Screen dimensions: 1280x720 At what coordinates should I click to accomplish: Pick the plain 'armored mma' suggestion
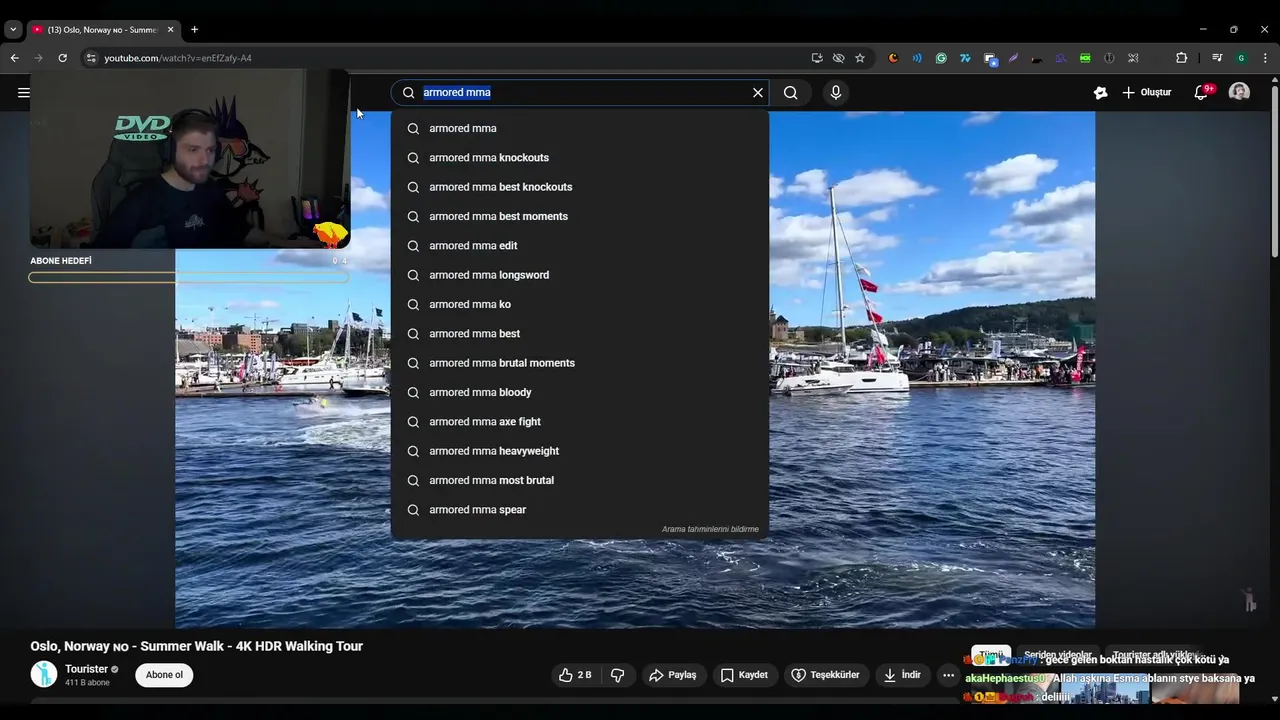click(x=580, y=128)
